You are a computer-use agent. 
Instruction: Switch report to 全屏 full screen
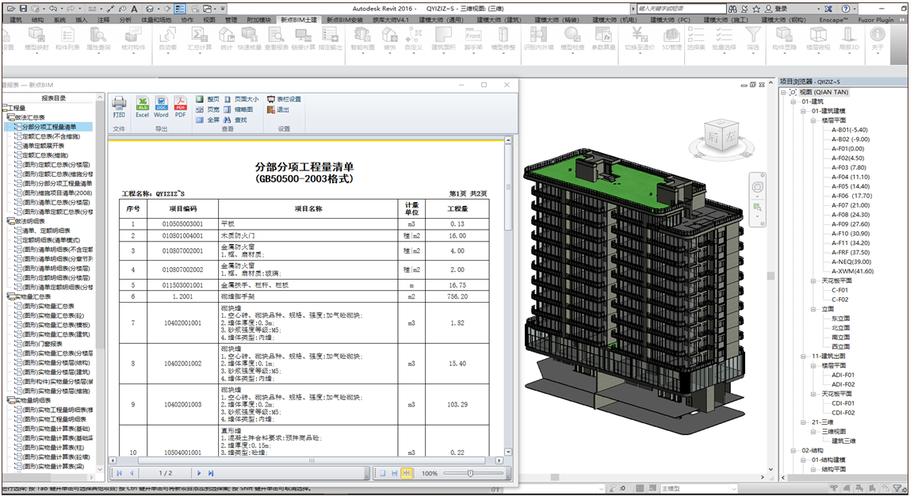point(208,119)
